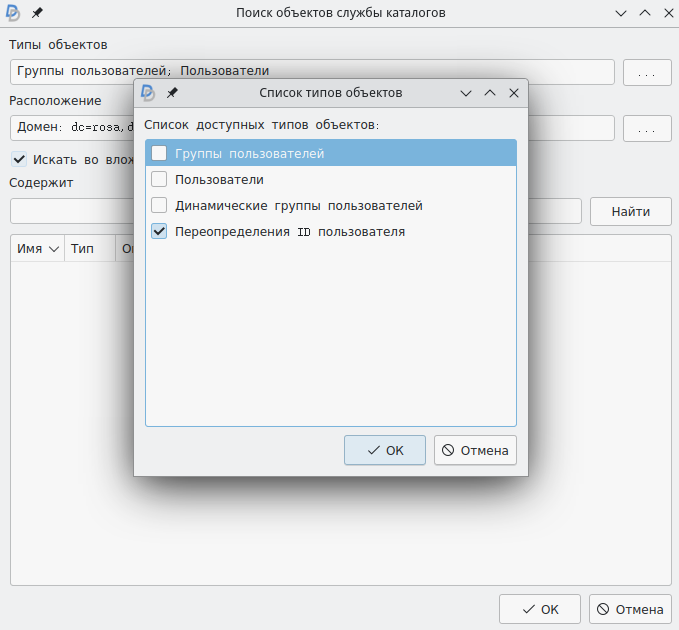Close the object types list dialog
Image resolution: width=679 pixels, height=630 pixels.
[514, 92]
